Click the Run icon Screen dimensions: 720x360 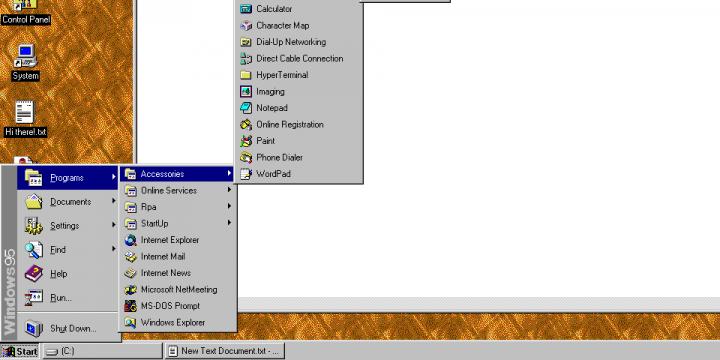(x=34, y=298)
